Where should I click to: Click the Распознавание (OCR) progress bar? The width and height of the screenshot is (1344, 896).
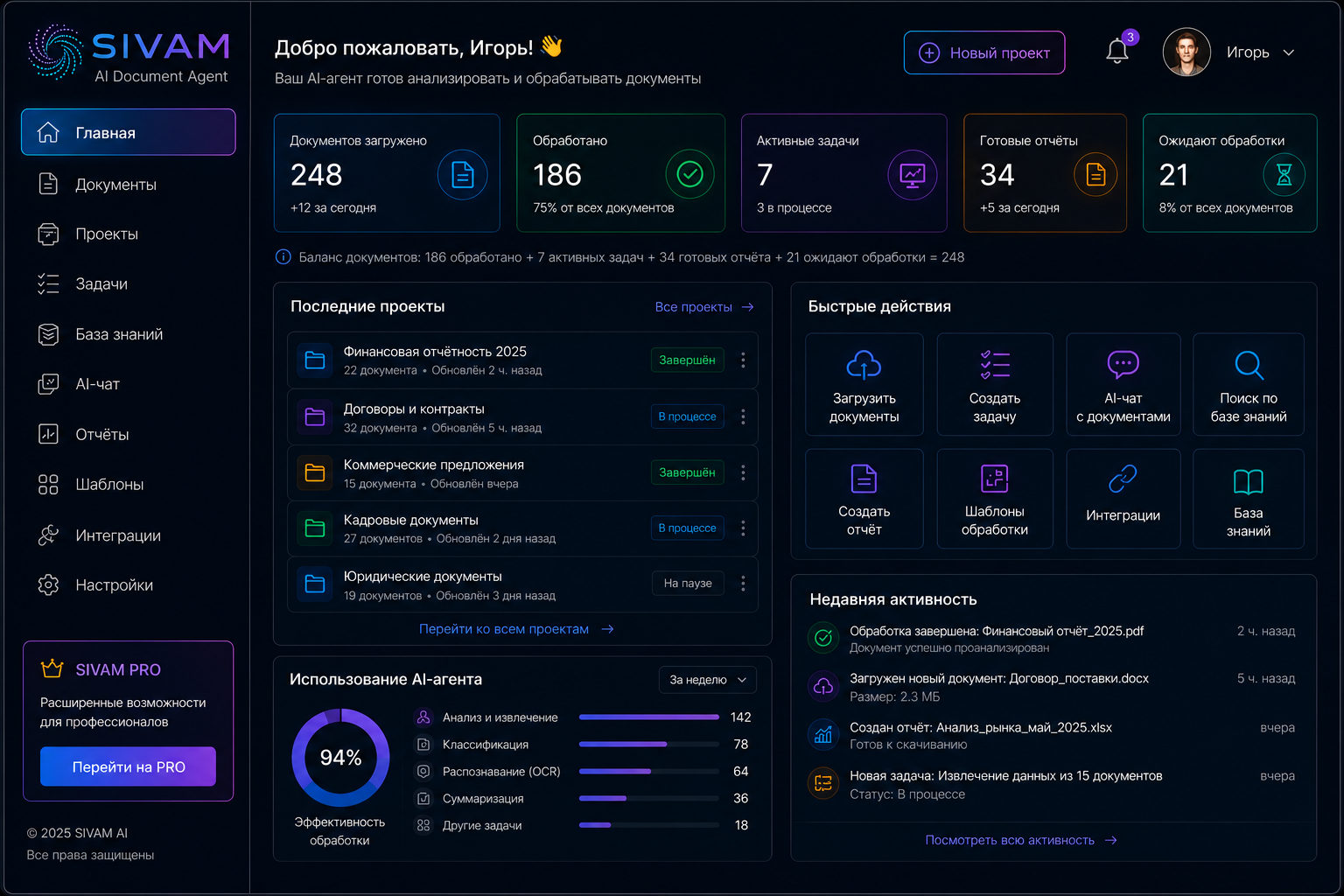point(649,772)
